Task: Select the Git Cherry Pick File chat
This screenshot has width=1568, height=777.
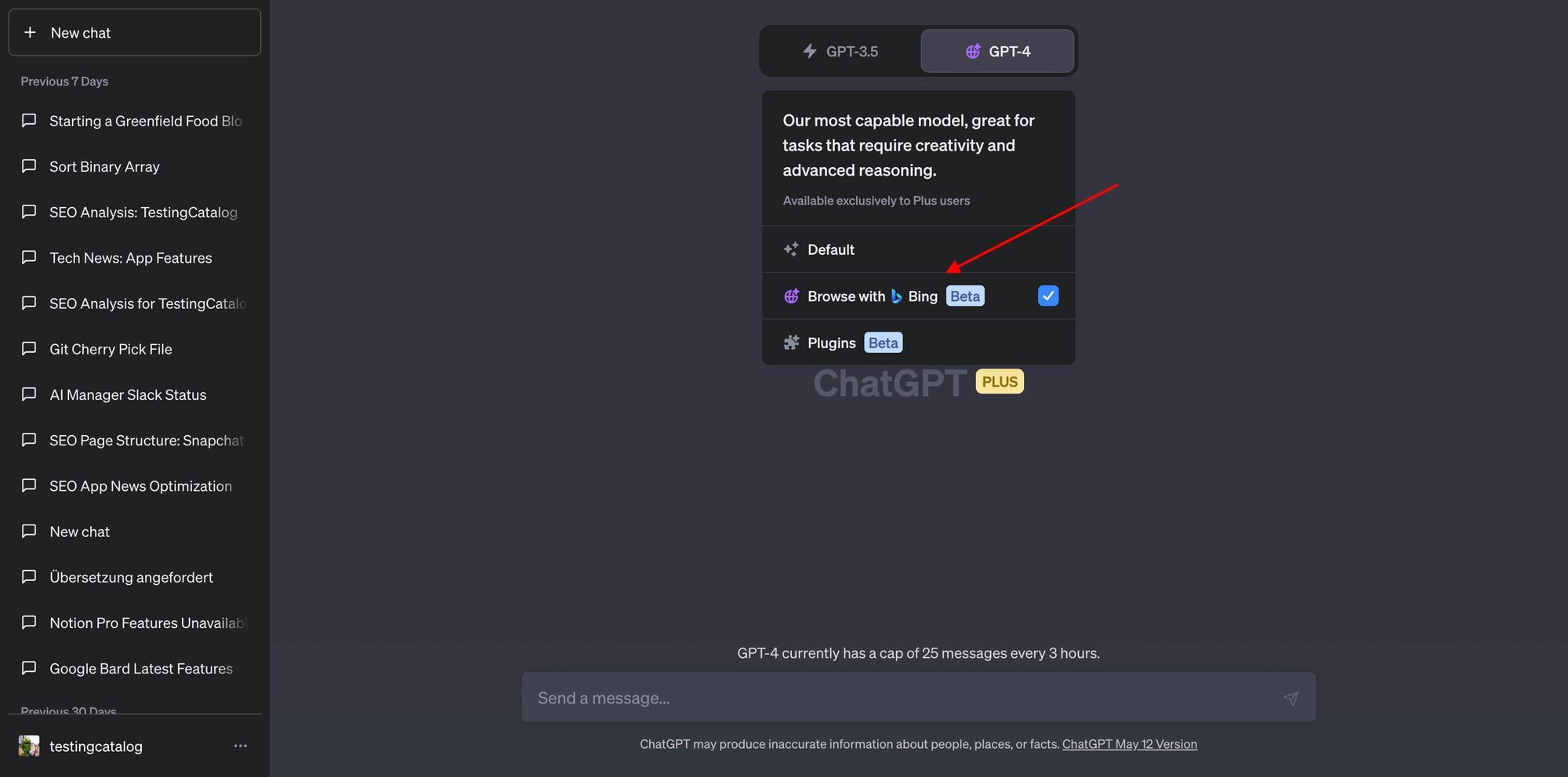Action: pos(111,348)
